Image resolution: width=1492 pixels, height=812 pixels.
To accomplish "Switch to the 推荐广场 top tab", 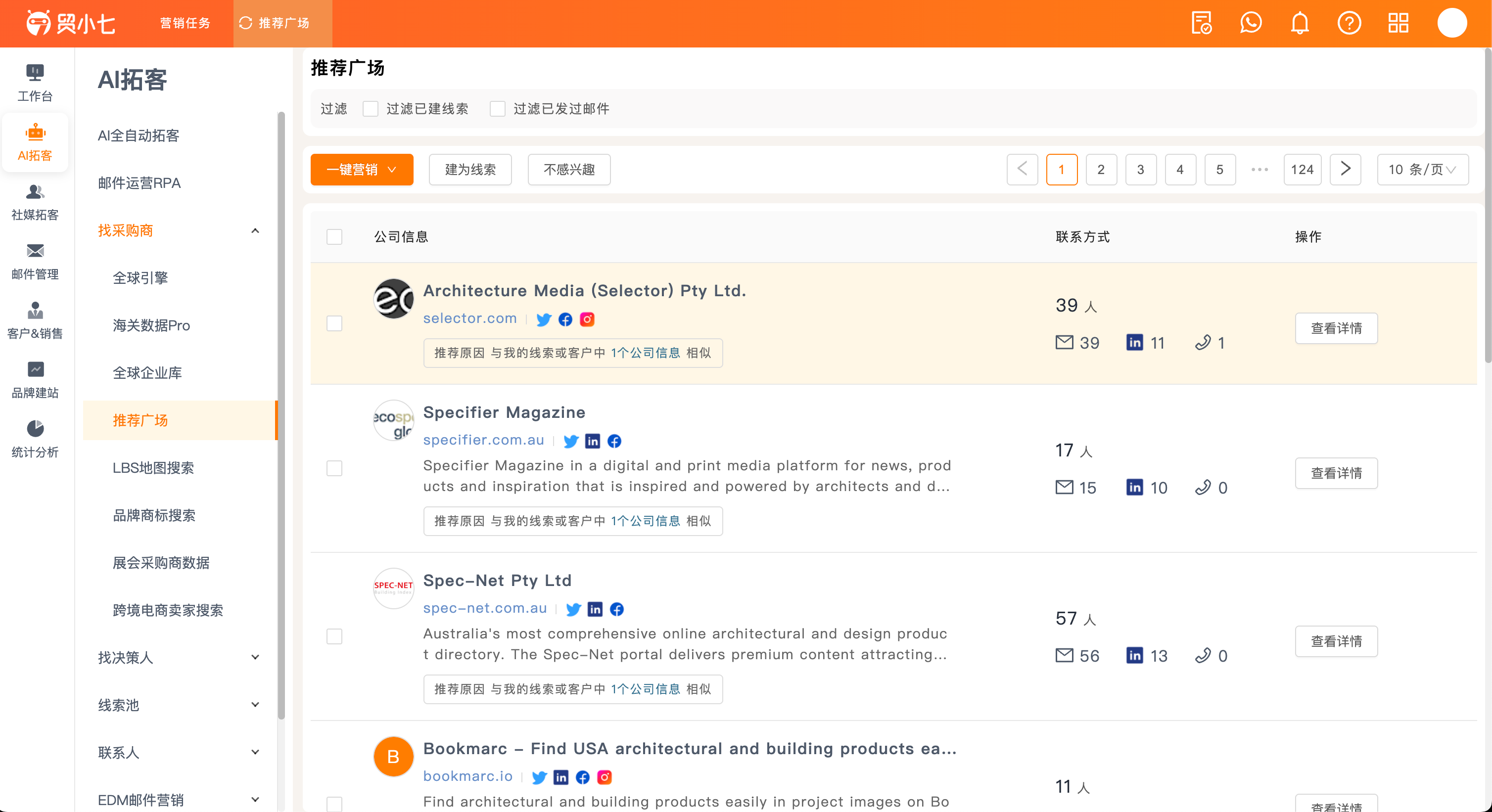I will [282, 23].
